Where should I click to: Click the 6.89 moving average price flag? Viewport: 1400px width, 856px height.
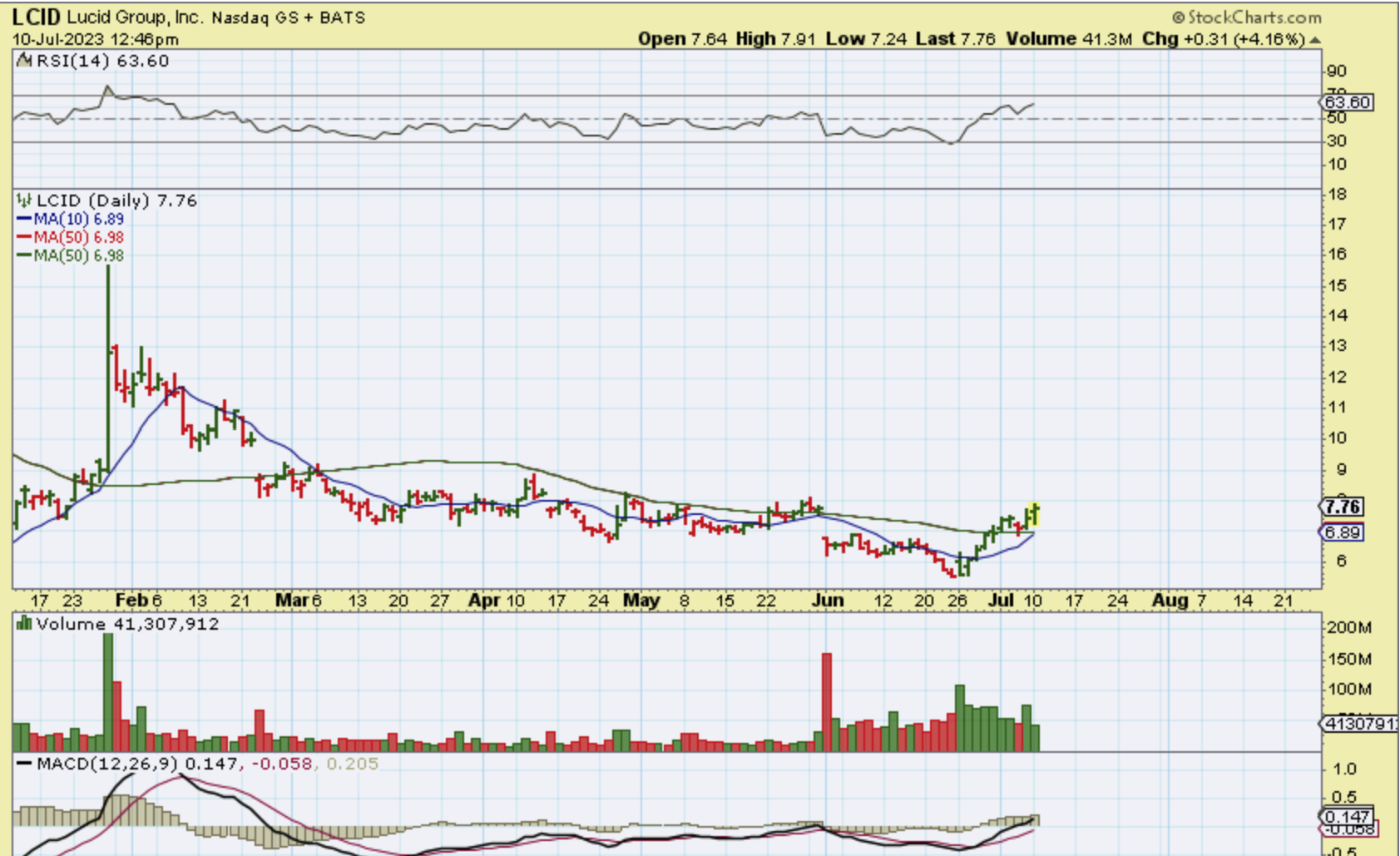point(1342,532)
